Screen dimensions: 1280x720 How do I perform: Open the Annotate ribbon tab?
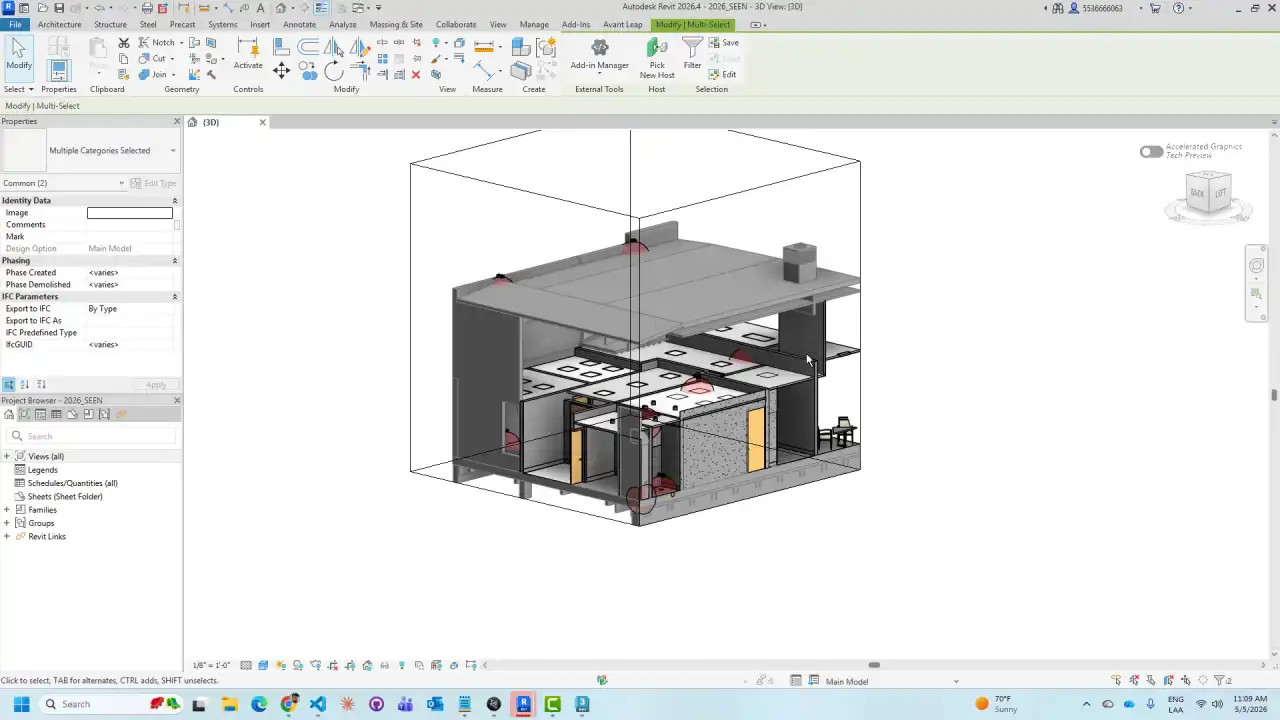[299, 24]
